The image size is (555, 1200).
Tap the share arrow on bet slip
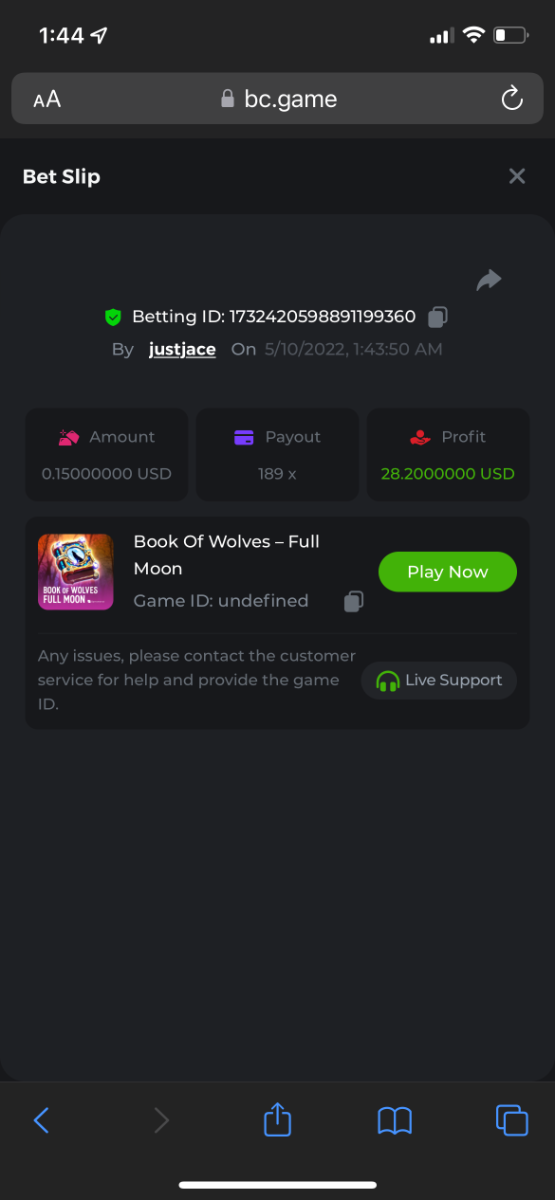489,281
